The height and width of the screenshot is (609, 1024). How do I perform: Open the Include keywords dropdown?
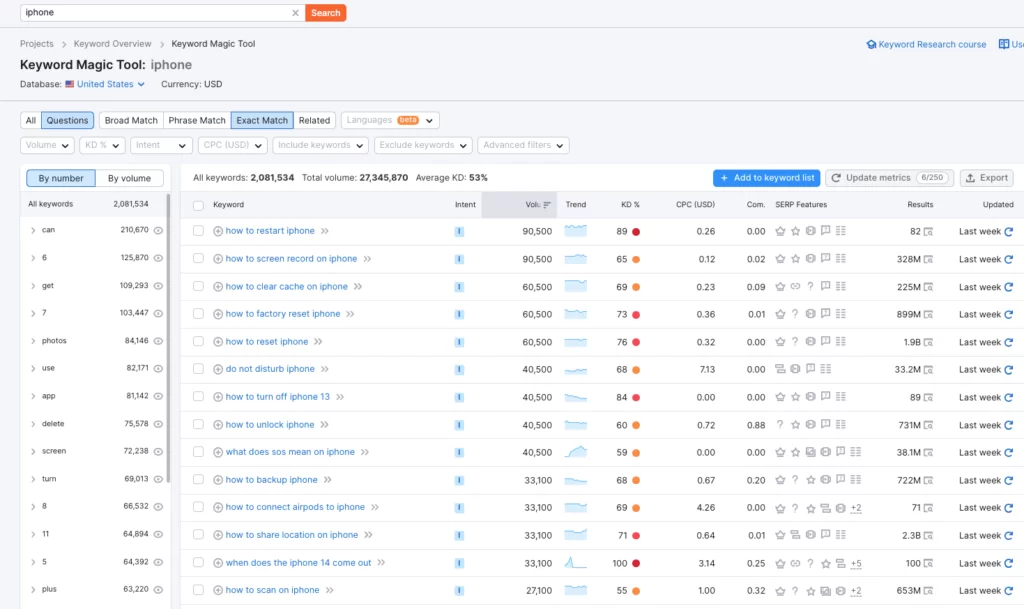(321, 145)
